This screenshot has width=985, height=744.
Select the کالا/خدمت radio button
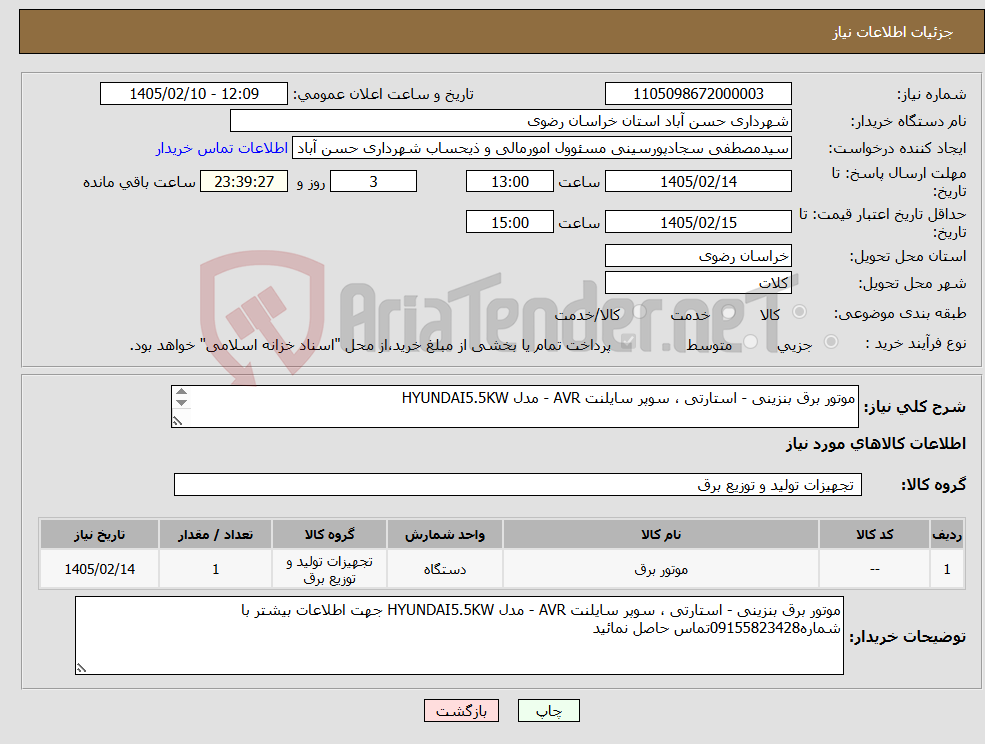(x=639, y=312)
